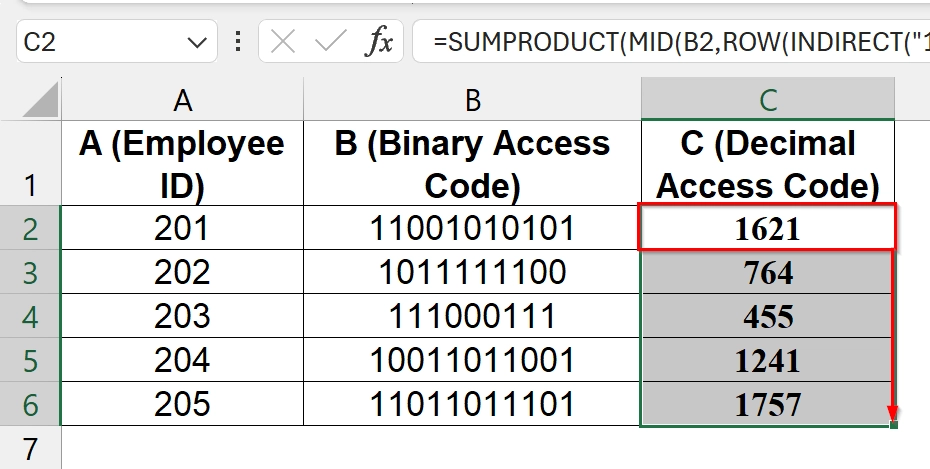
Task: Select binary code cell 1011111100
Action: (x=472, y=272)
